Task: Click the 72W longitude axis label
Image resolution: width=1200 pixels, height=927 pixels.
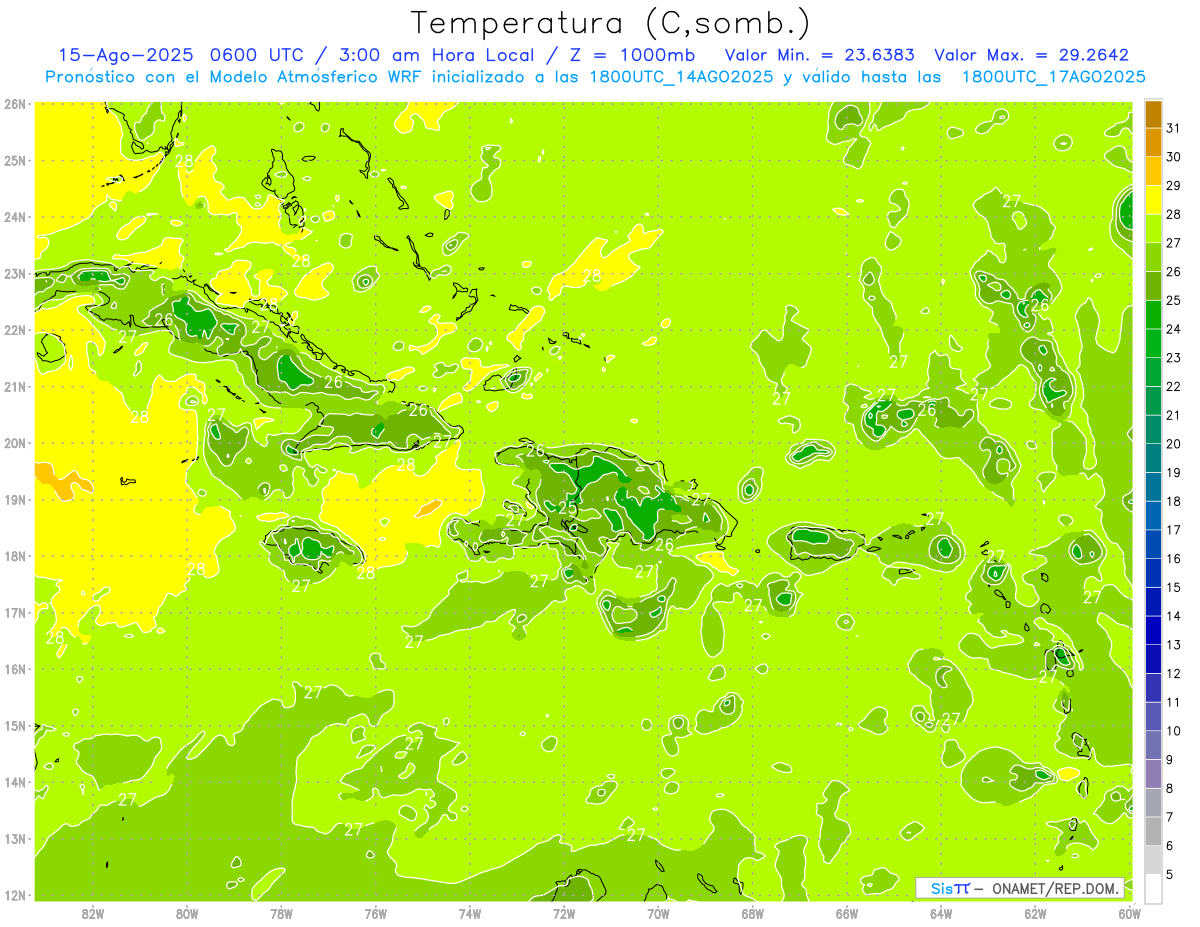Action: (564, 913)
